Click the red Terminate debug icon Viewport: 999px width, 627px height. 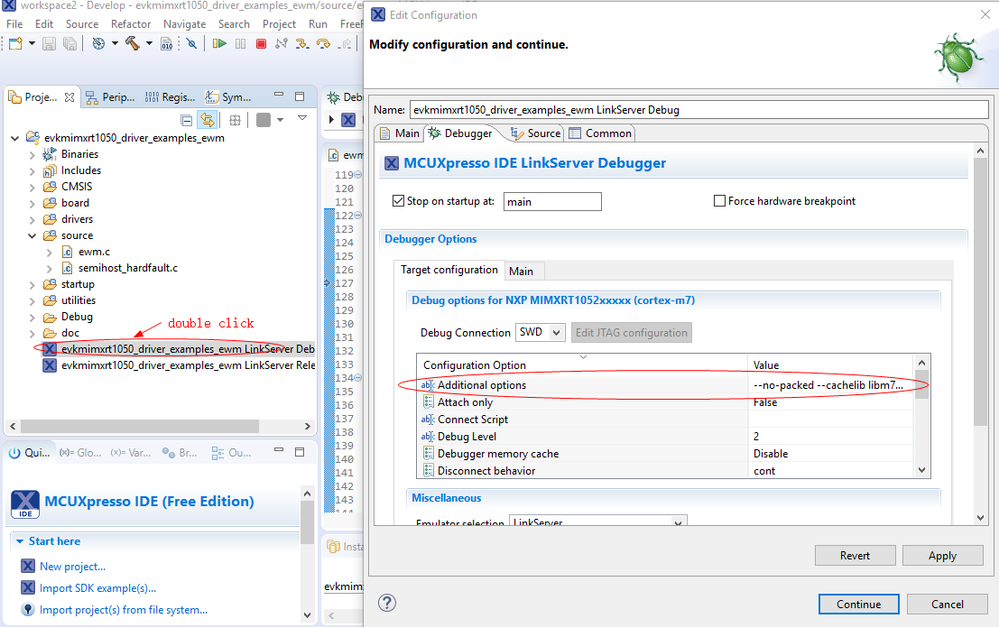point(261,43)
